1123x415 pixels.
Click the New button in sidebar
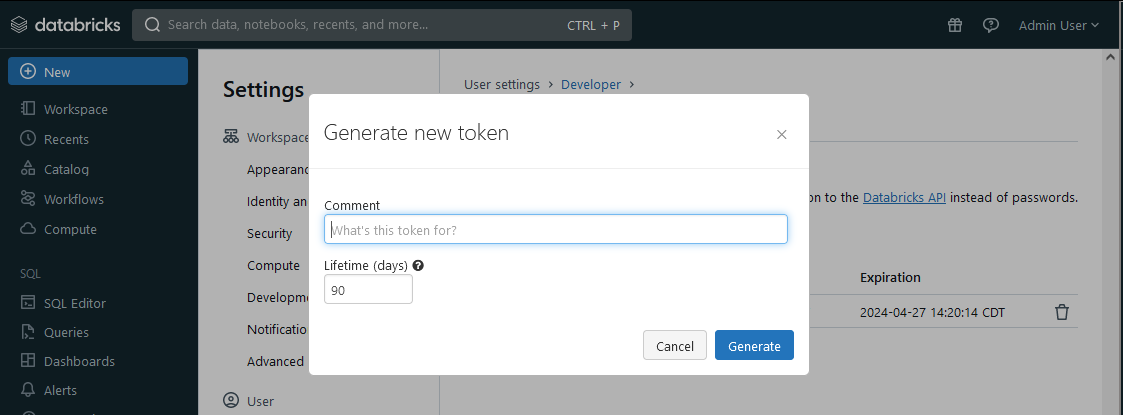(x=98, y=71)
